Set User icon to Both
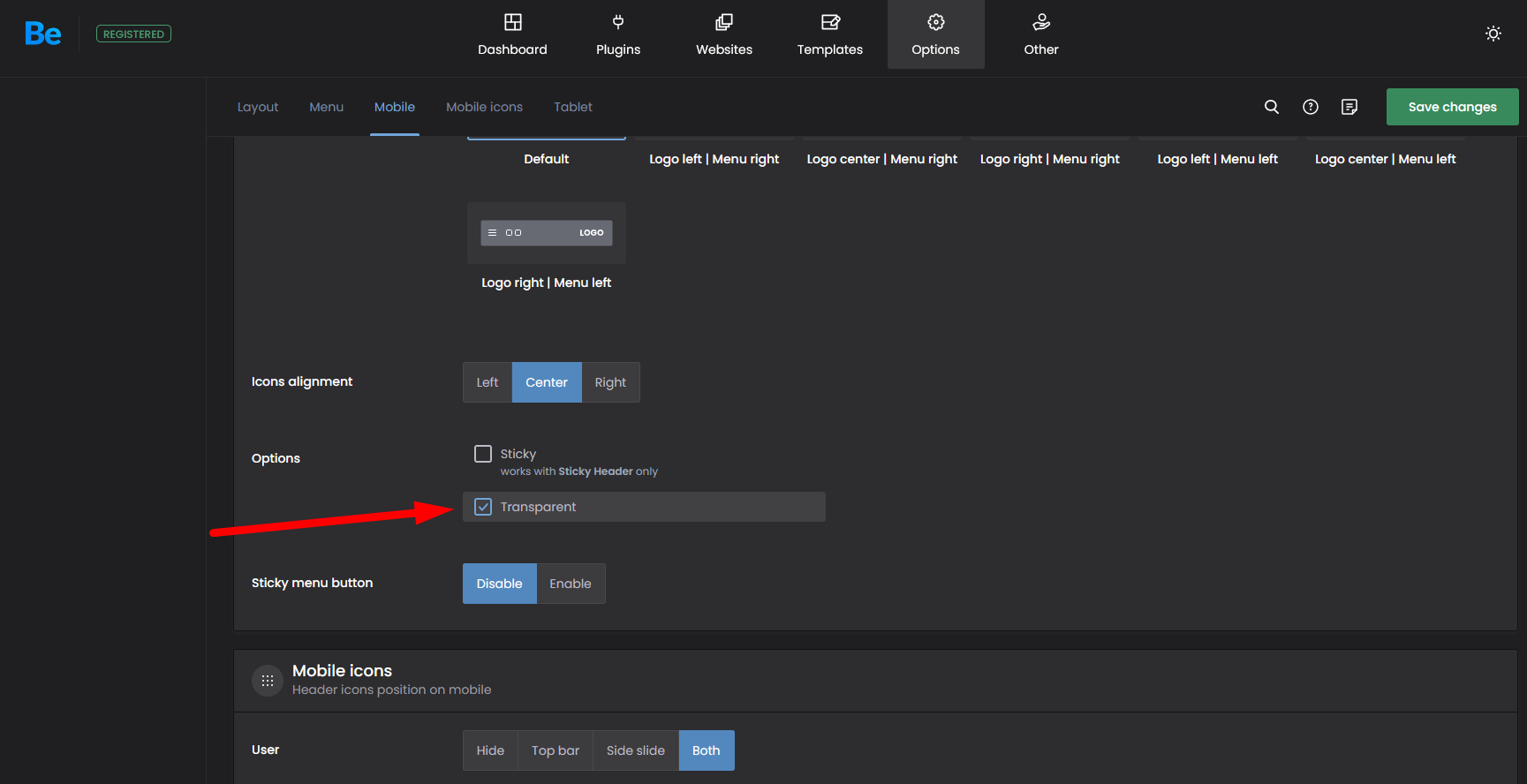This screenshot has width=1527, height=784. click(707, 750)
